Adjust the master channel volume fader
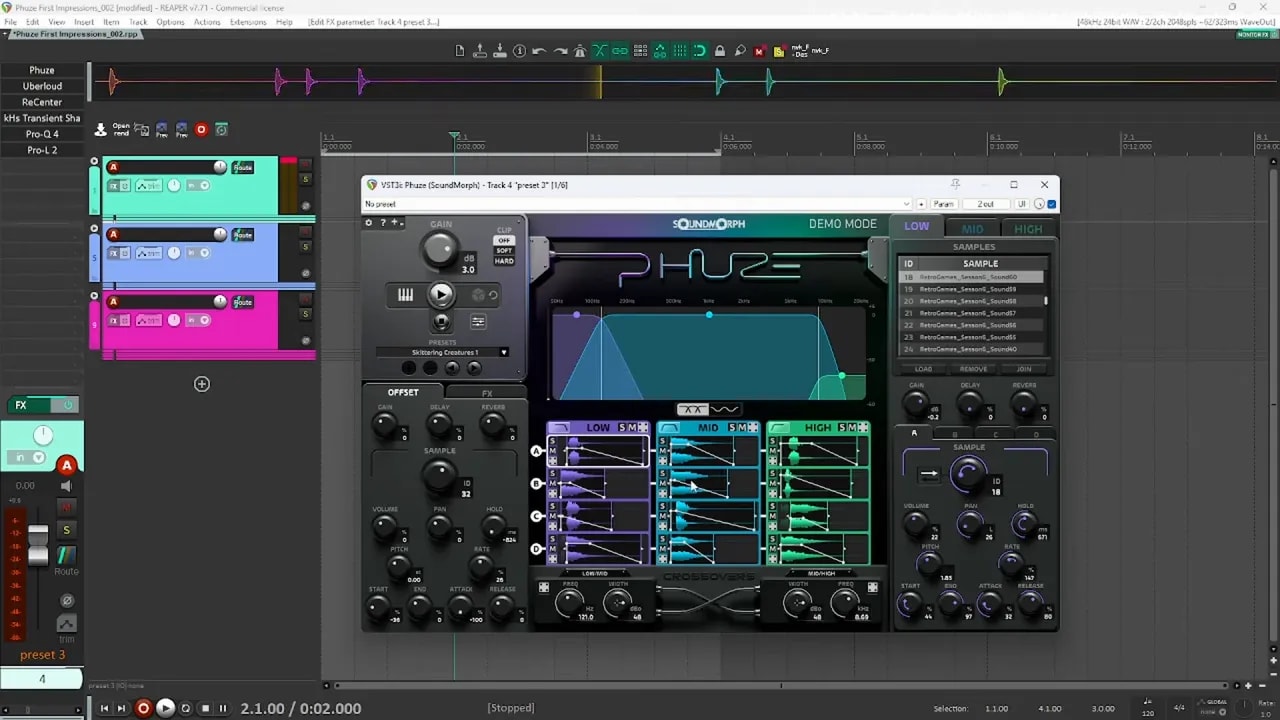Image resolution: width=1280 pixels, height=720 pixels. (x=38, y=545)
